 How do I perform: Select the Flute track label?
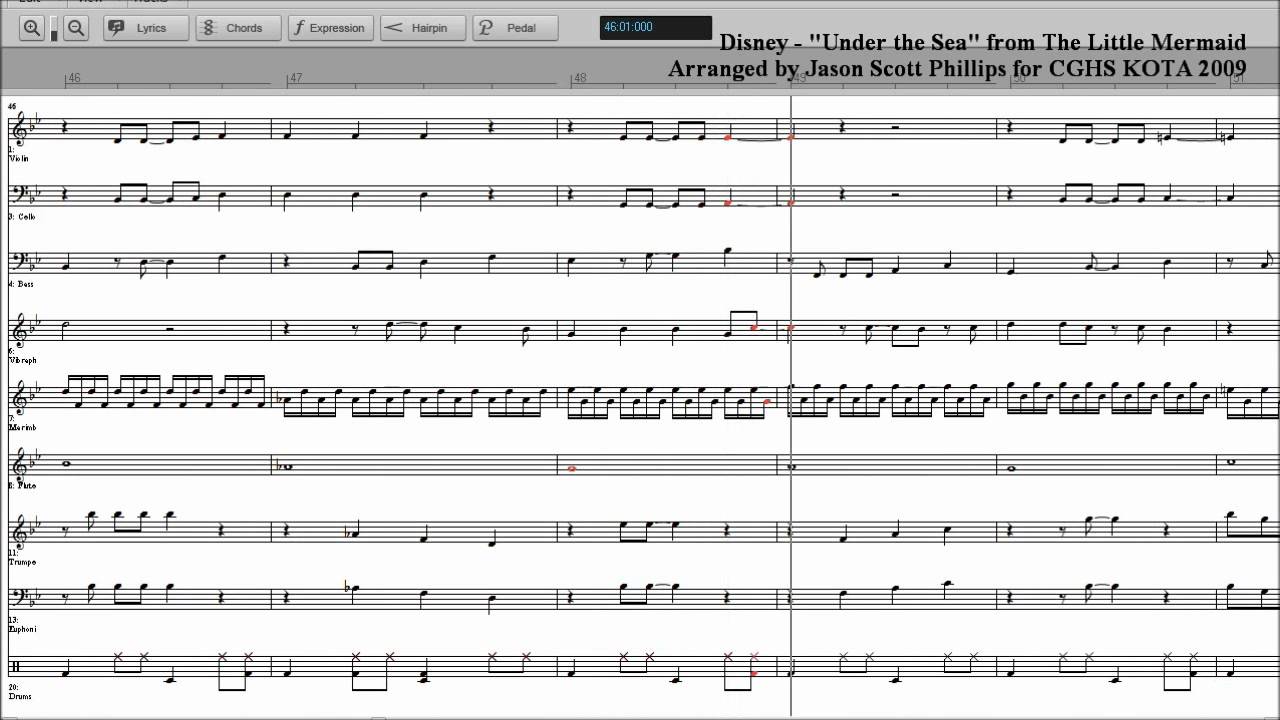(21, 485)
